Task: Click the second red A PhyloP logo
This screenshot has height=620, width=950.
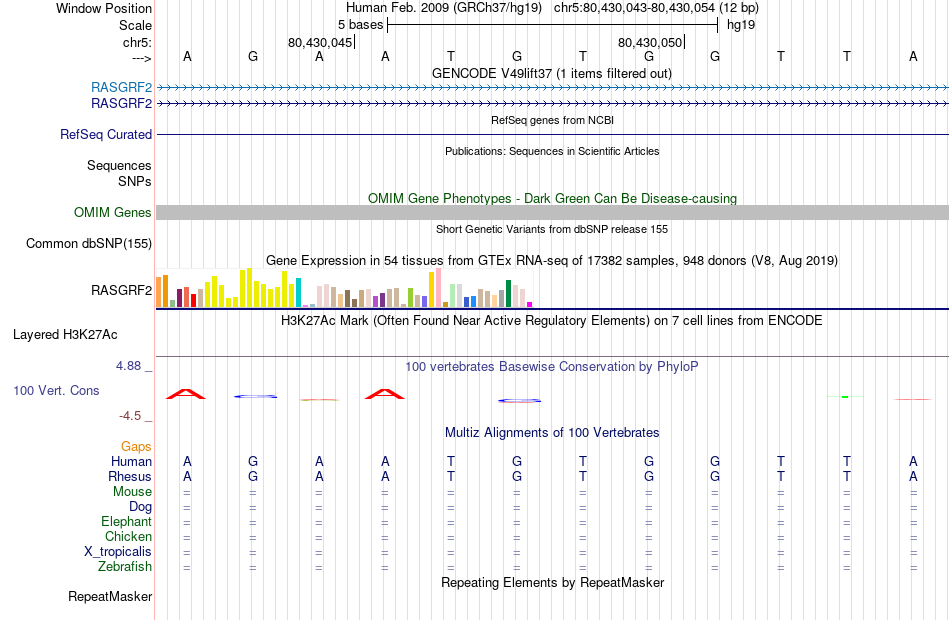Action: pos(385,394)
